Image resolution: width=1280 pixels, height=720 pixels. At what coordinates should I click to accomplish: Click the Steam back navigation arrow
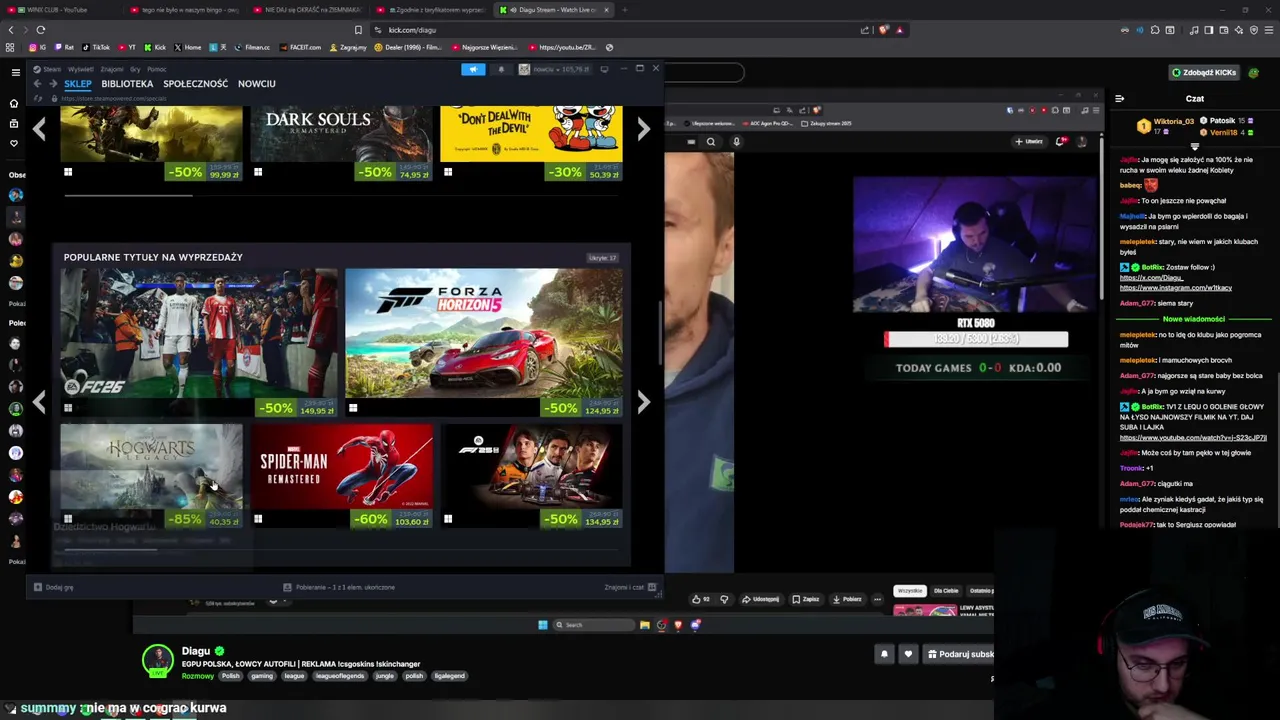click(x=37, y=84)
